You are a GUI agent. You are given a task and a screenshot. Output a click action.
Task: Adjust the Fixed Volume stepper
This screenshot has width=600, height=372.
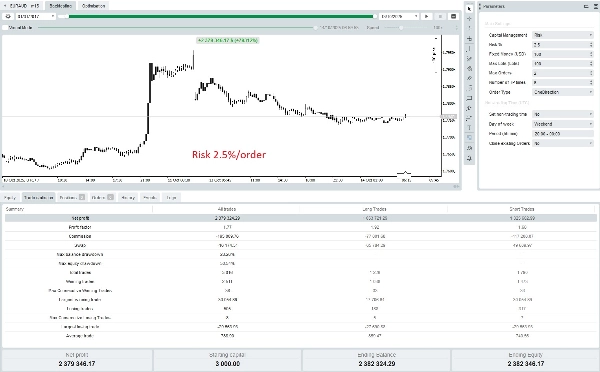(x=591, y=54)
